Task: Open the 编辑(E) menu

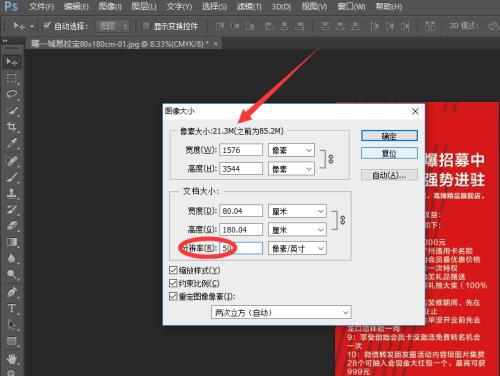Action: [x=76, y=6]
